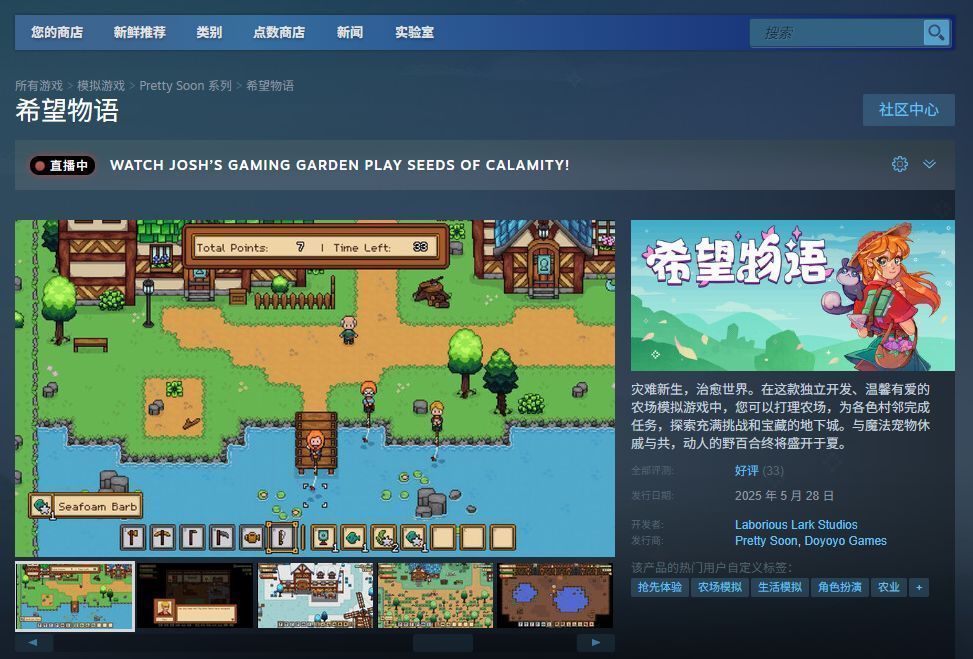
Task: Open the broadcast settings gear on the livestream banner
Action: coord(899,164)
